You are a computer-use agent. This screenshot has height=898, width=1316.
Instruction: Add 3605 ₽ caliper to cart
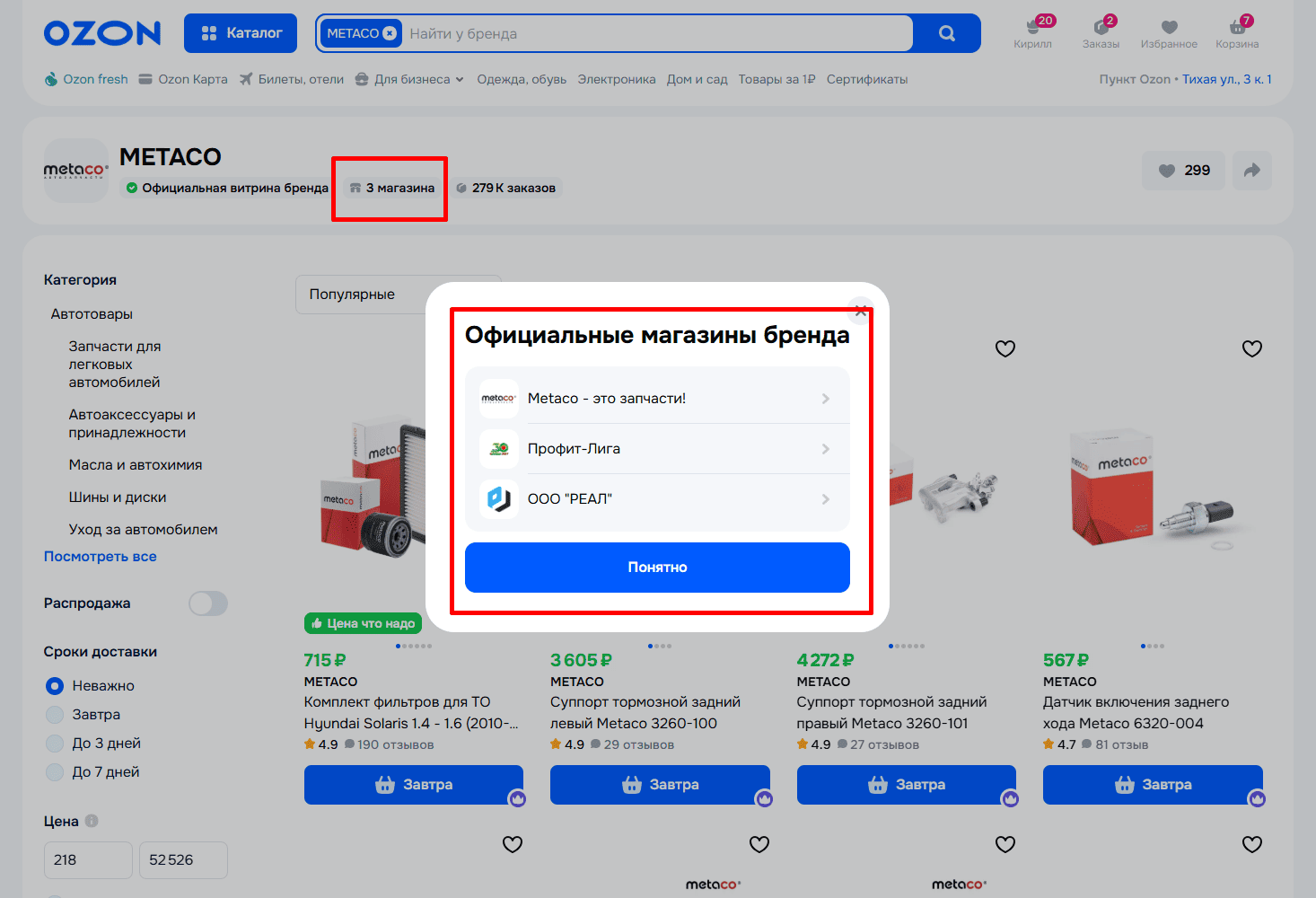tap(660, 785)
